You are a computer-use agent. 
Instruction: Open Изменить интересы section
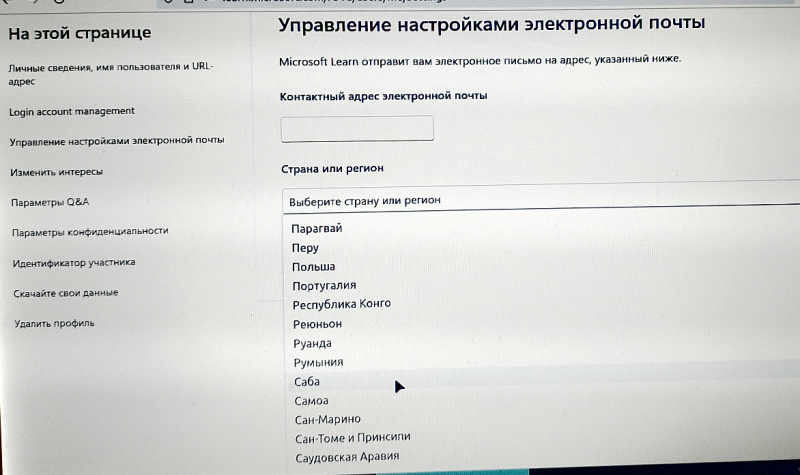56,172
